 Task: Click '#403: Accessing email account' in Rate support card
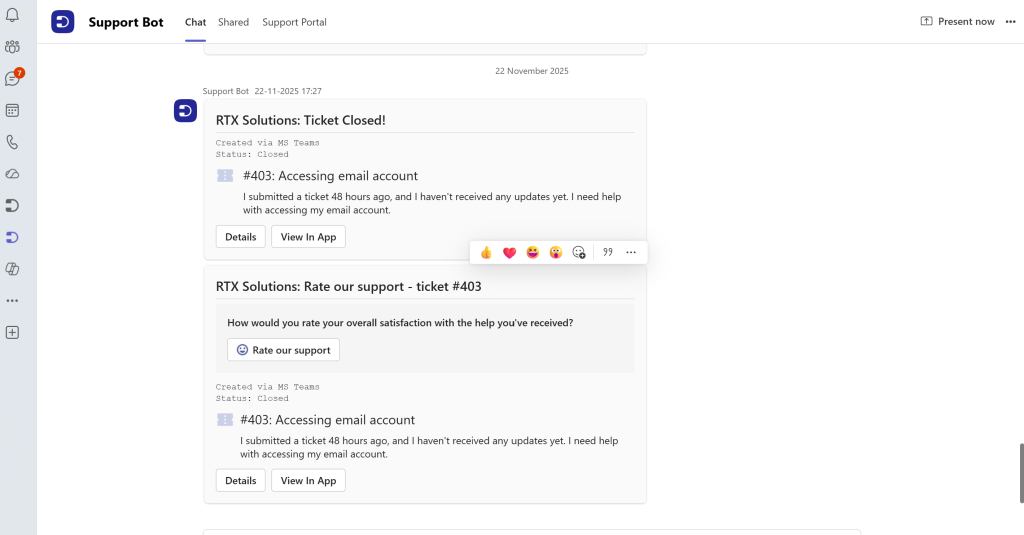[327, 420]
